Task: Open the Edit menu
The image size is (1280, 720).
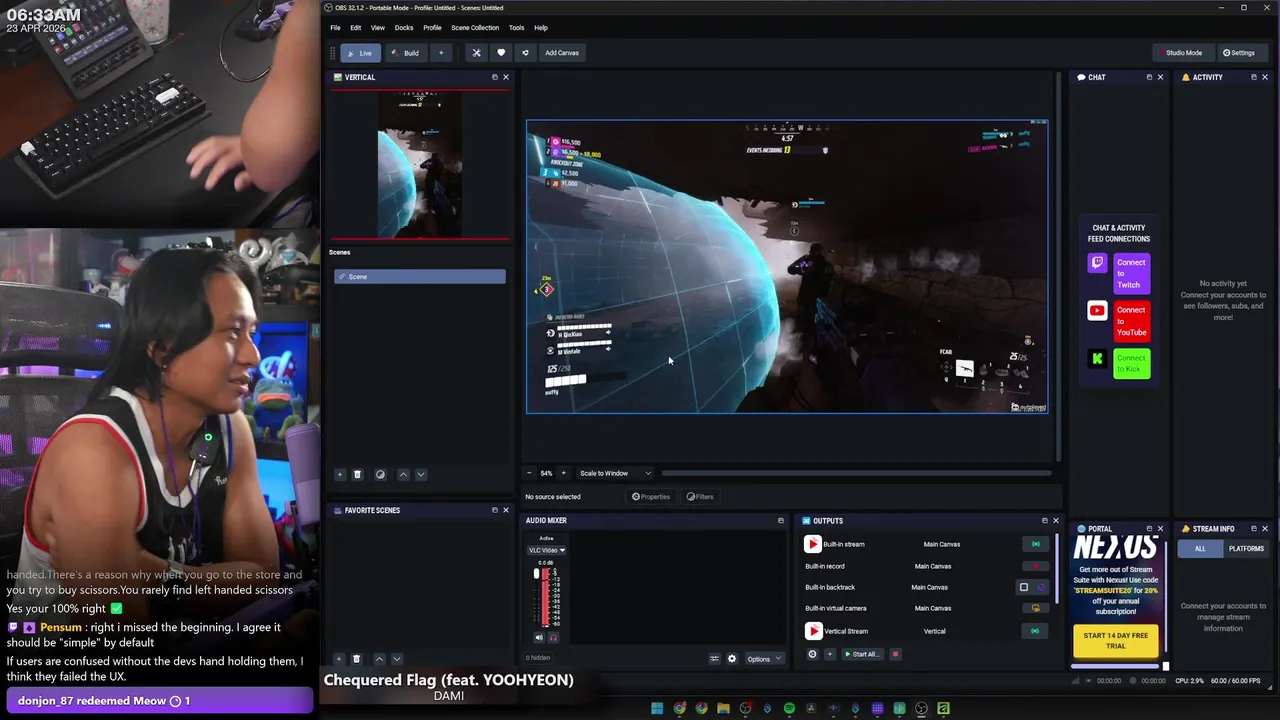Action: click(x=355, y=28)
